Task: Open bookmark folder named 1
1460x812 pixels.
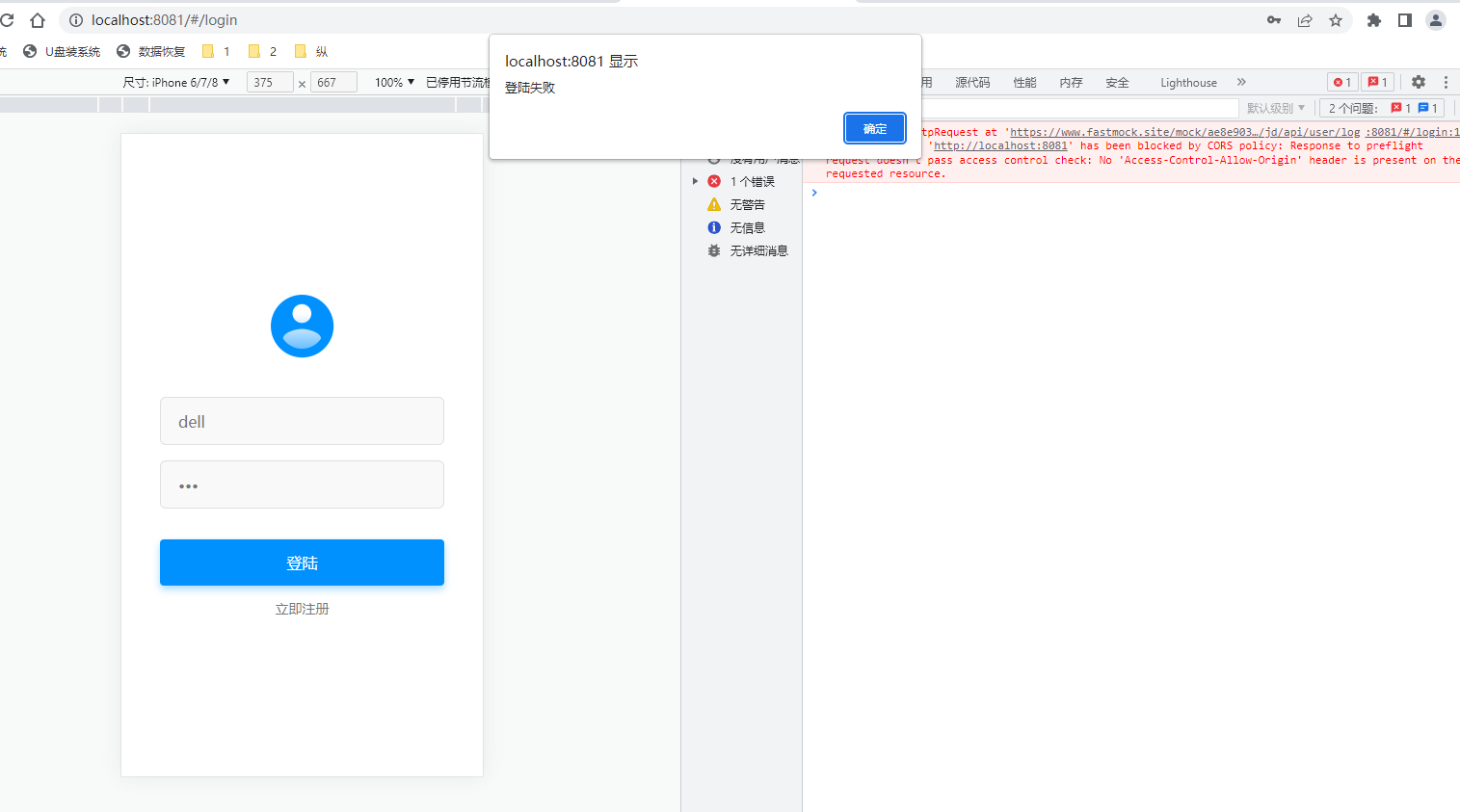Action: 216,52
